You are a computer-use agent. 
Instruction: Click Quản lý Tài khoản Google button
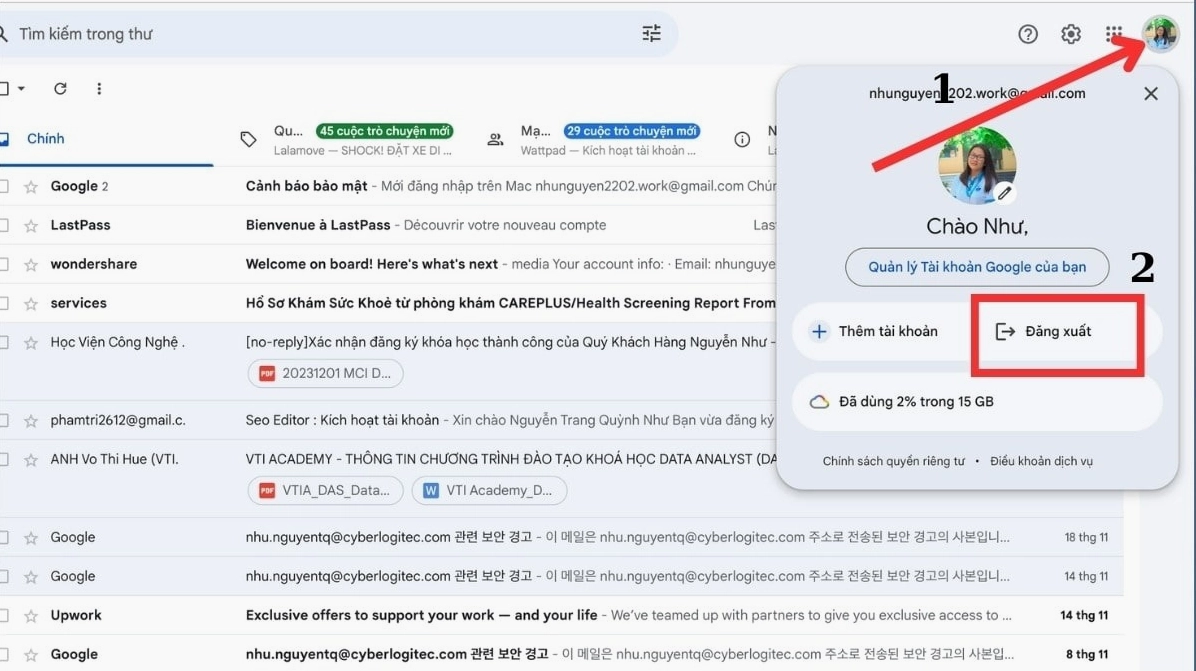coord(976,267)
